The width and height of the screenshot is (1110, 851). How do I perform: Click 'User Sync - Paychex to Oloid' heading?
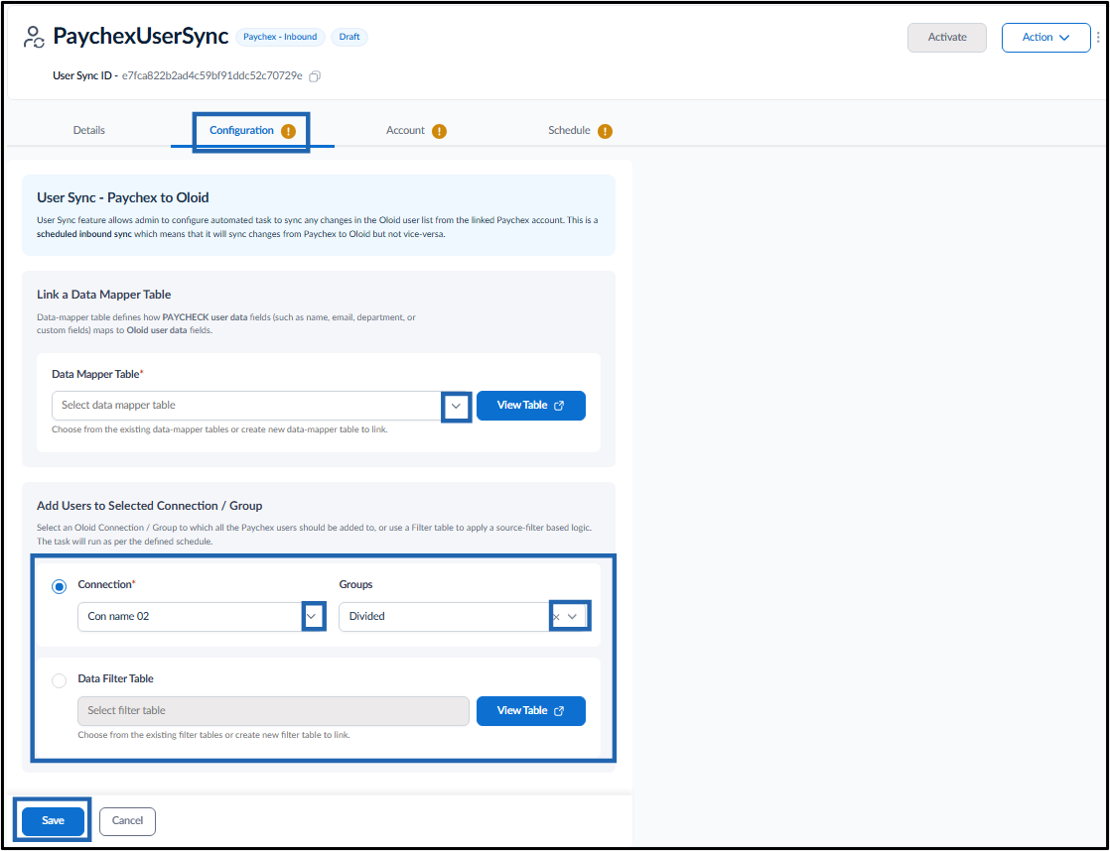[123, 198]
